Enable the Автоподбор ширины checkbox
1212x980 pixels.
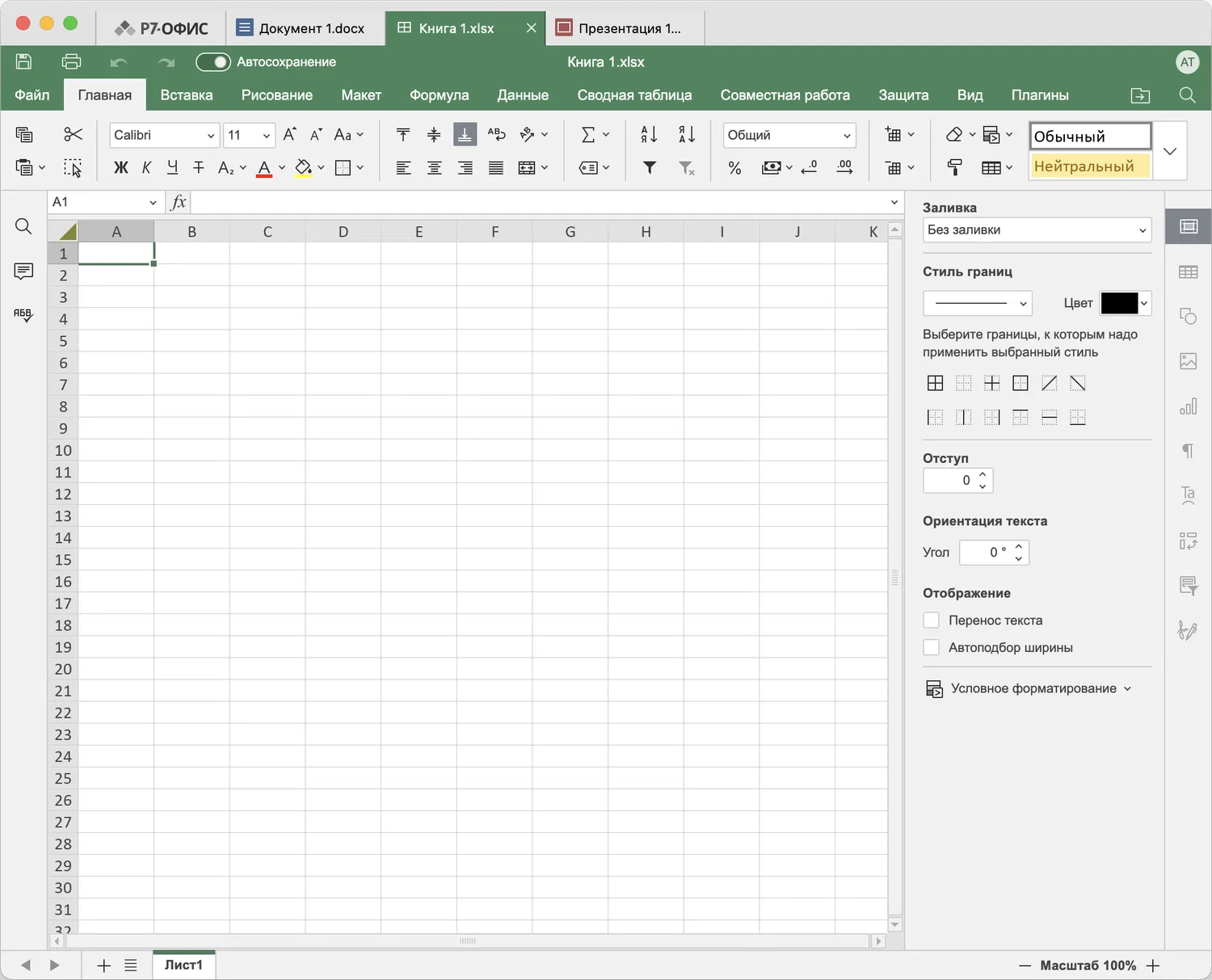click(932, 647)
